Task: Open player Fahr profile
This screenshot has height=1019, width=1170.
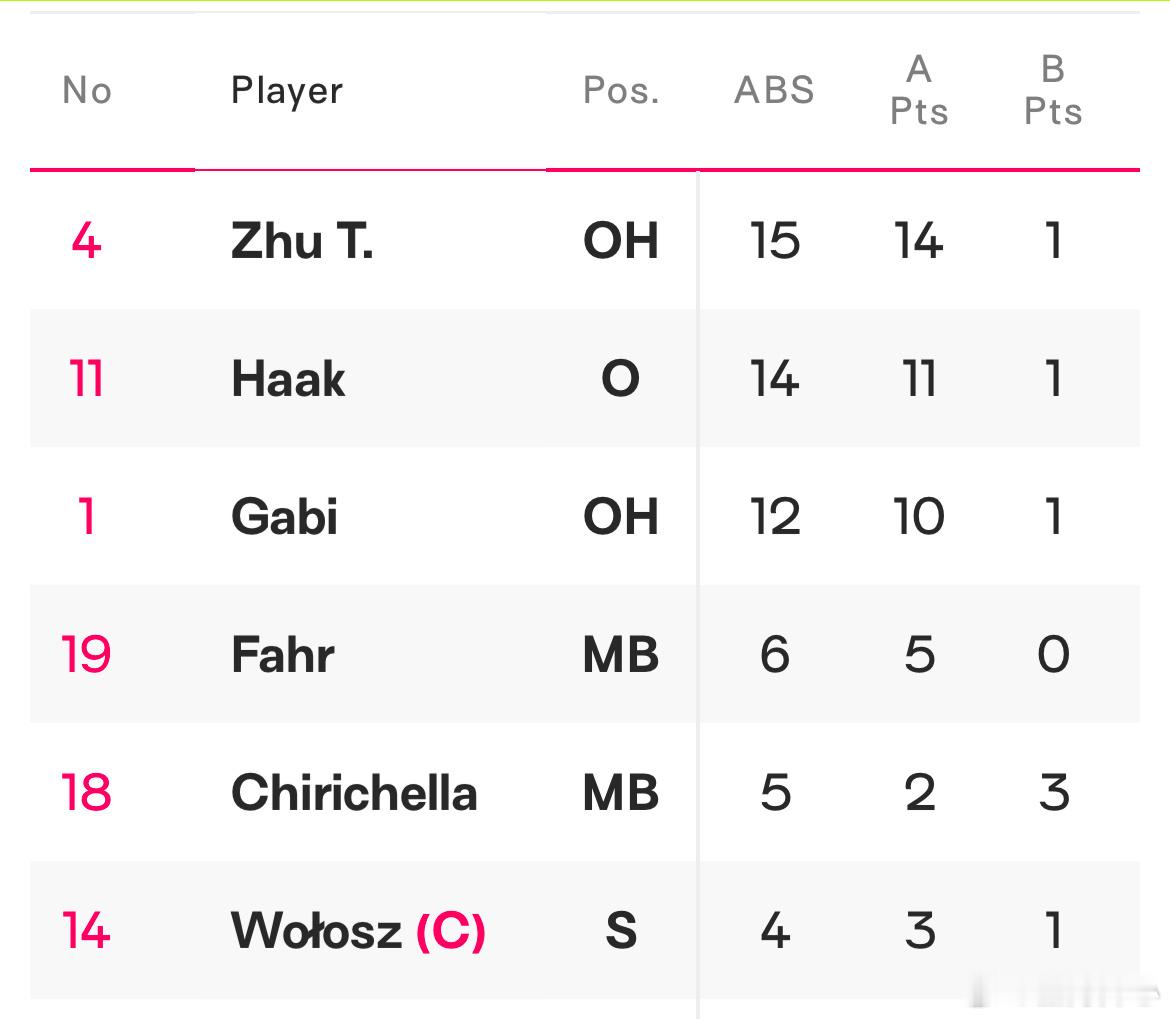Action: pyautogui.click(x=283, y=654)
